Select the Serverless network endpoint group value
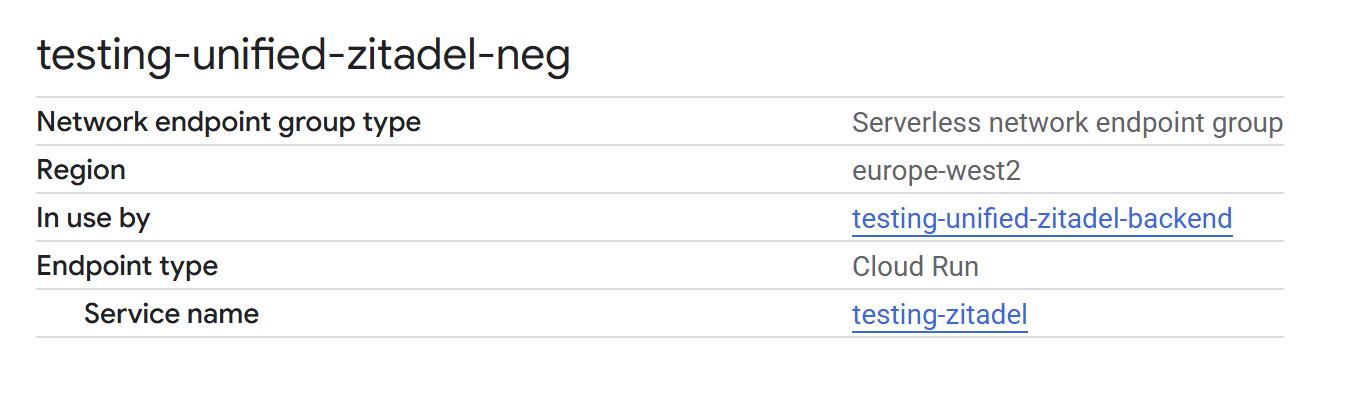The height and width of the screenshot is (400, 1345). click(x=1066, y=123)
